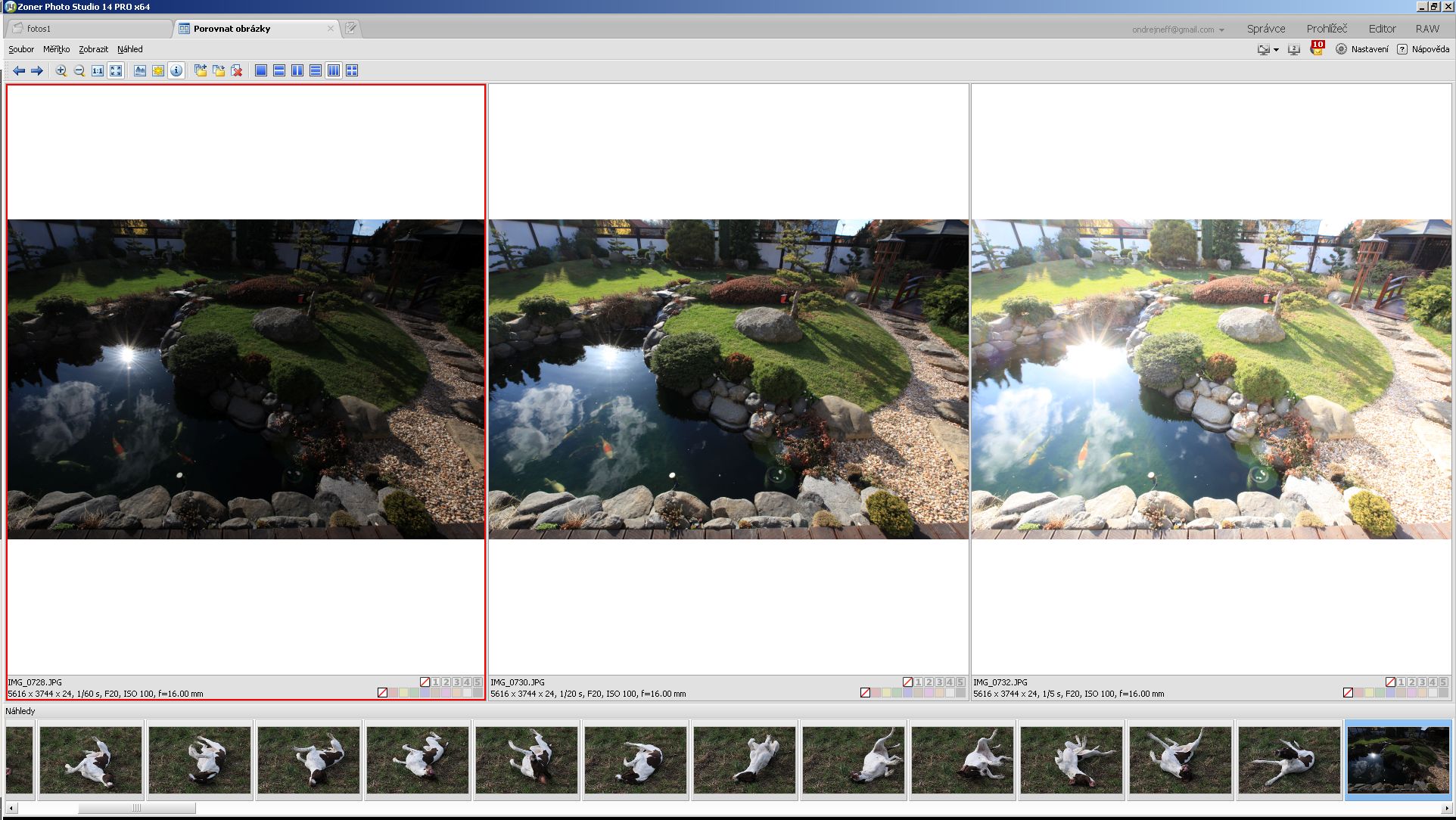Show the histogram via toolbar icon
Viewport: 1456px width, 820px height.
coord(140,70)
